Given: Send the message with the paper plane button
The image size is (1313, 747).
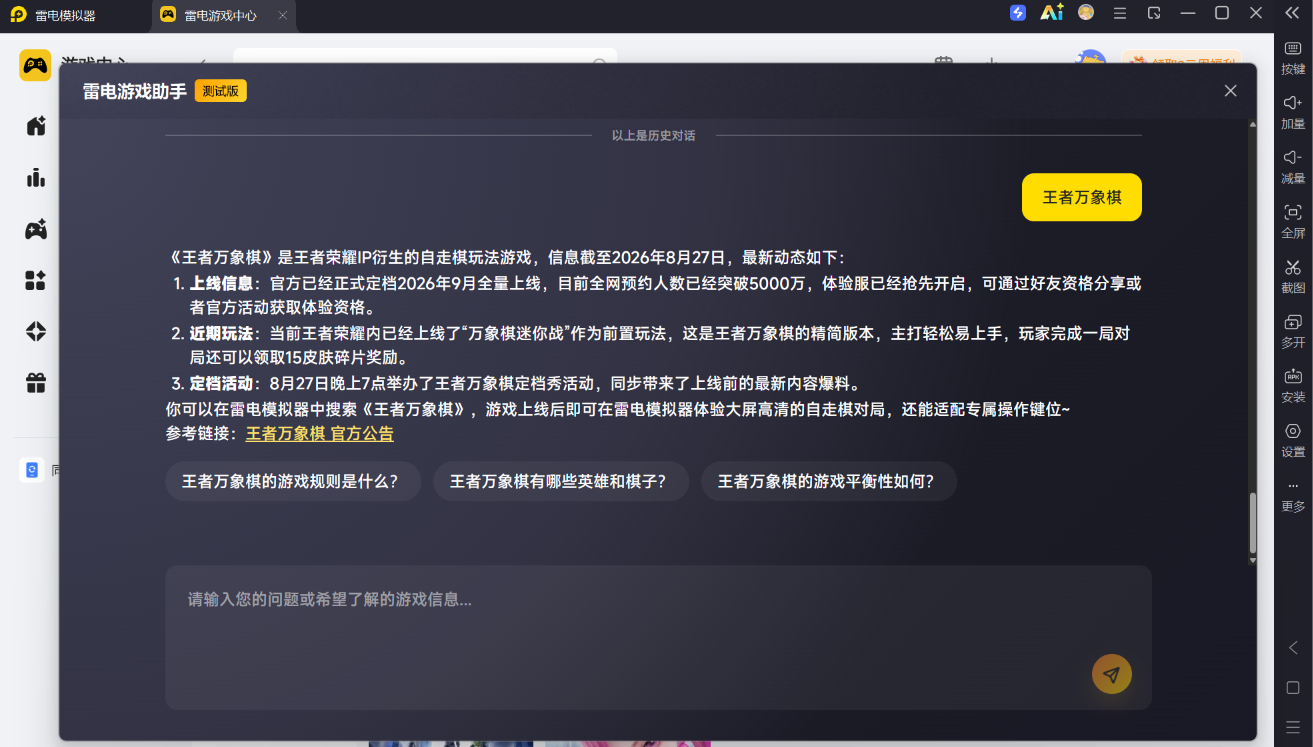Looking at the screenshot, I should 1112,674.
